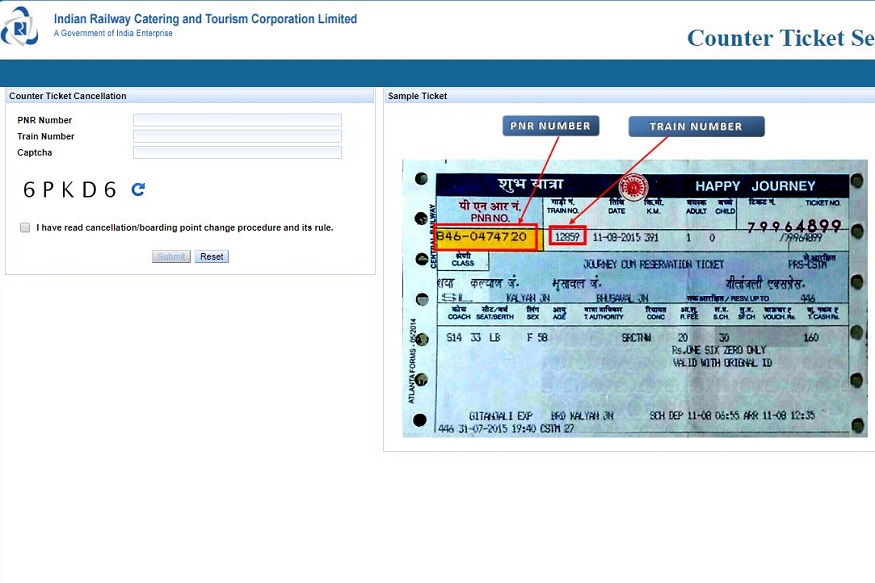The image size is (875, 583).
Task: Click the HAPPY JOURNEY text on ticket
Action: tap(756, 186)
